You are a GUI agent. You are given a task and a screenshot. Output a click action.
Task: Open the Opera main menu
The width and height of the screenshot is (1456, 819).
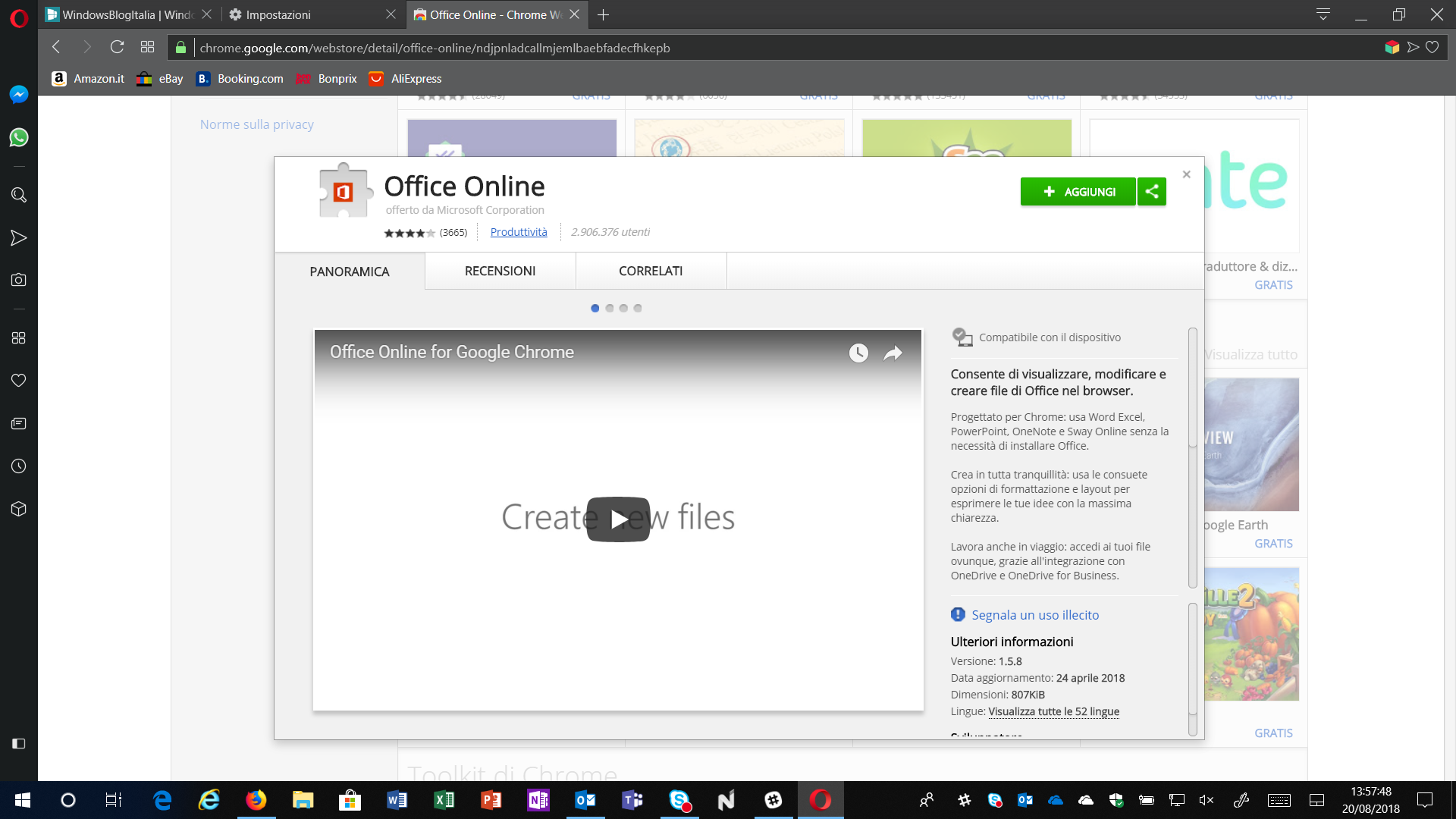tap(19, 17)
